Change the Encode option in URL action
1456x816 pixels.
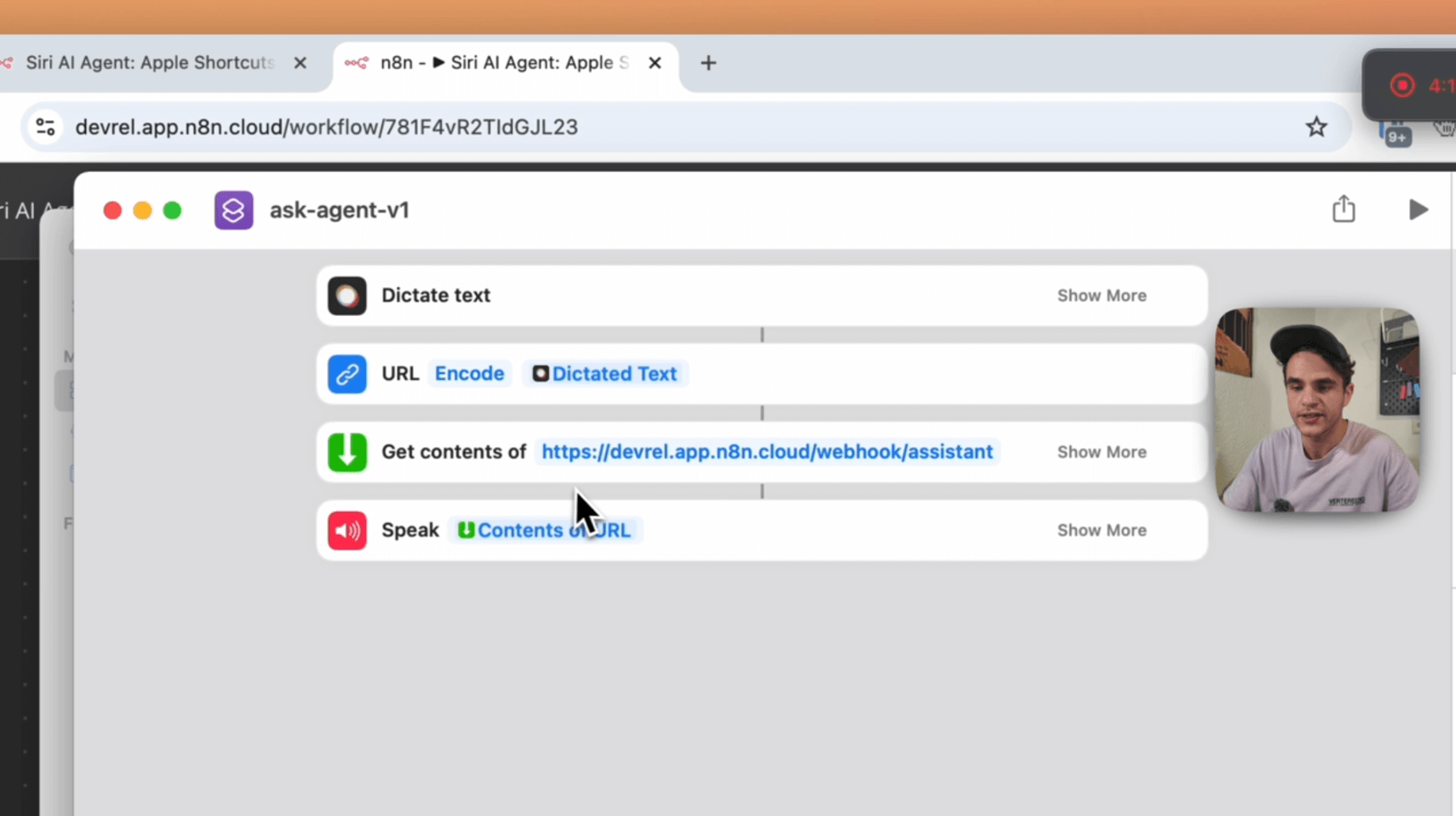[469, 374]
